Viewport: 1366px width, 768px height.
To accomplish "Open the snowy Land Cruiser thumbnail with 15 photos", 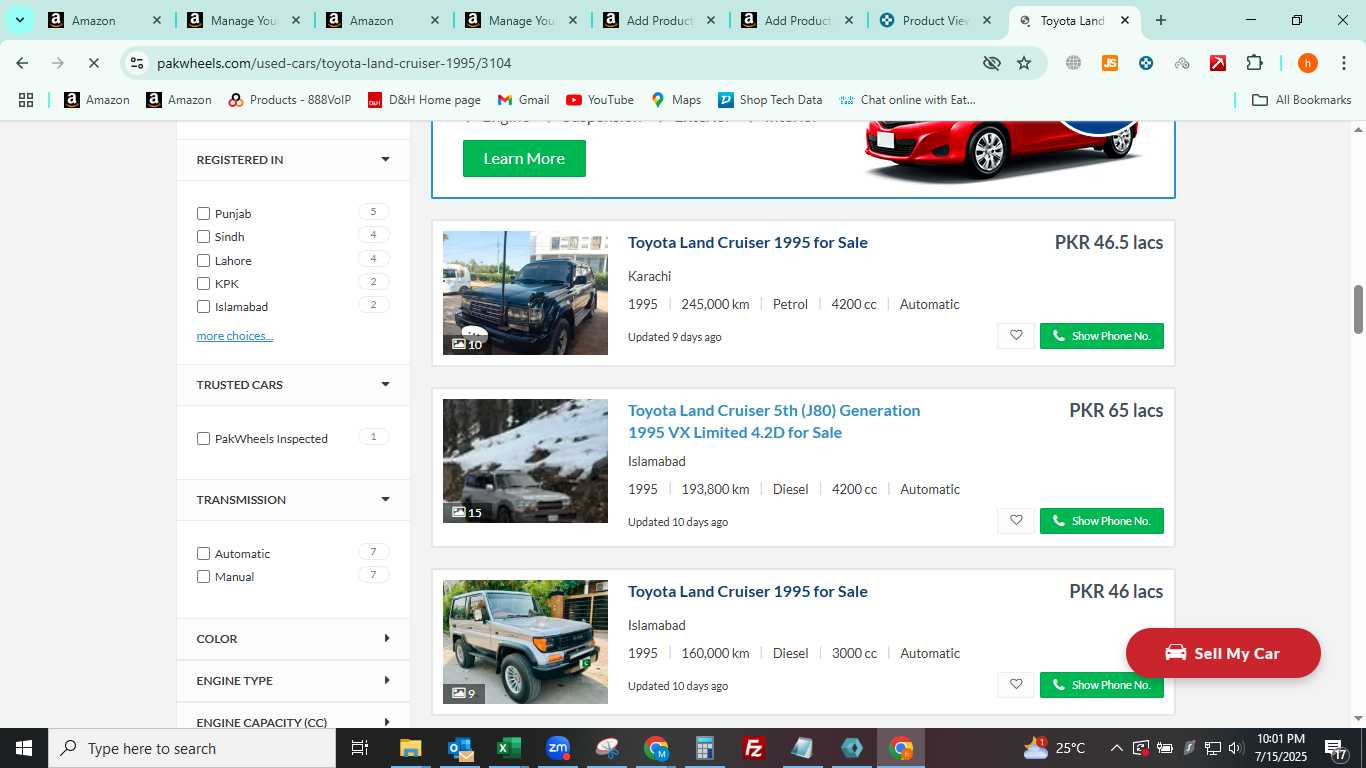I will (x=525, y=461).
